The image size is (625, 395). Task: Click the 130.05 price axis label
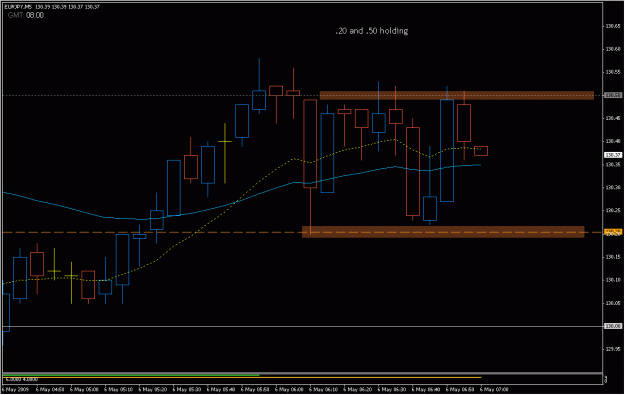click(x=613, y=303)
